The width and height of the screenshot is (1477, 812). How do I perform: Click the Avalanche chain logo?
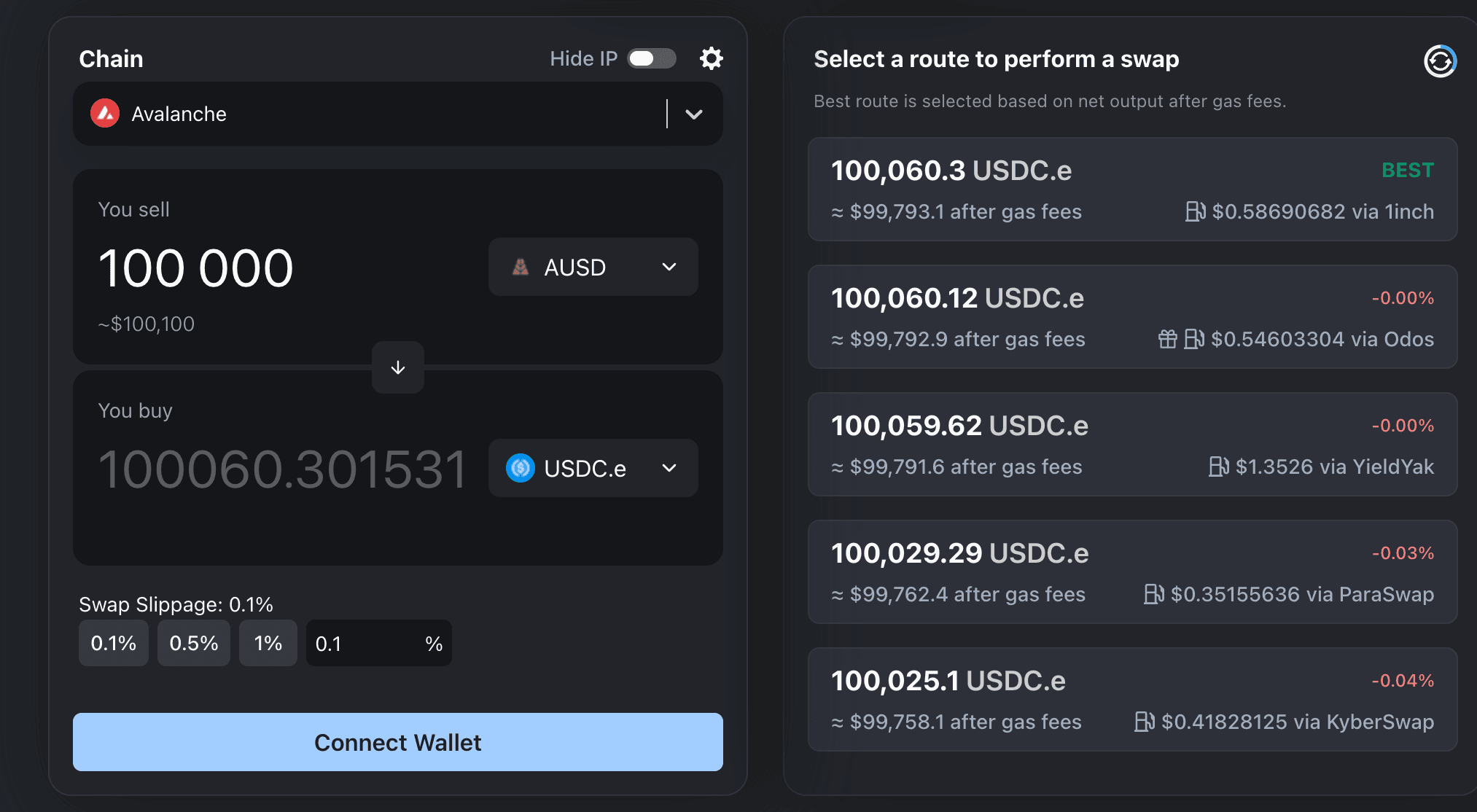click(x=105, y=114)
